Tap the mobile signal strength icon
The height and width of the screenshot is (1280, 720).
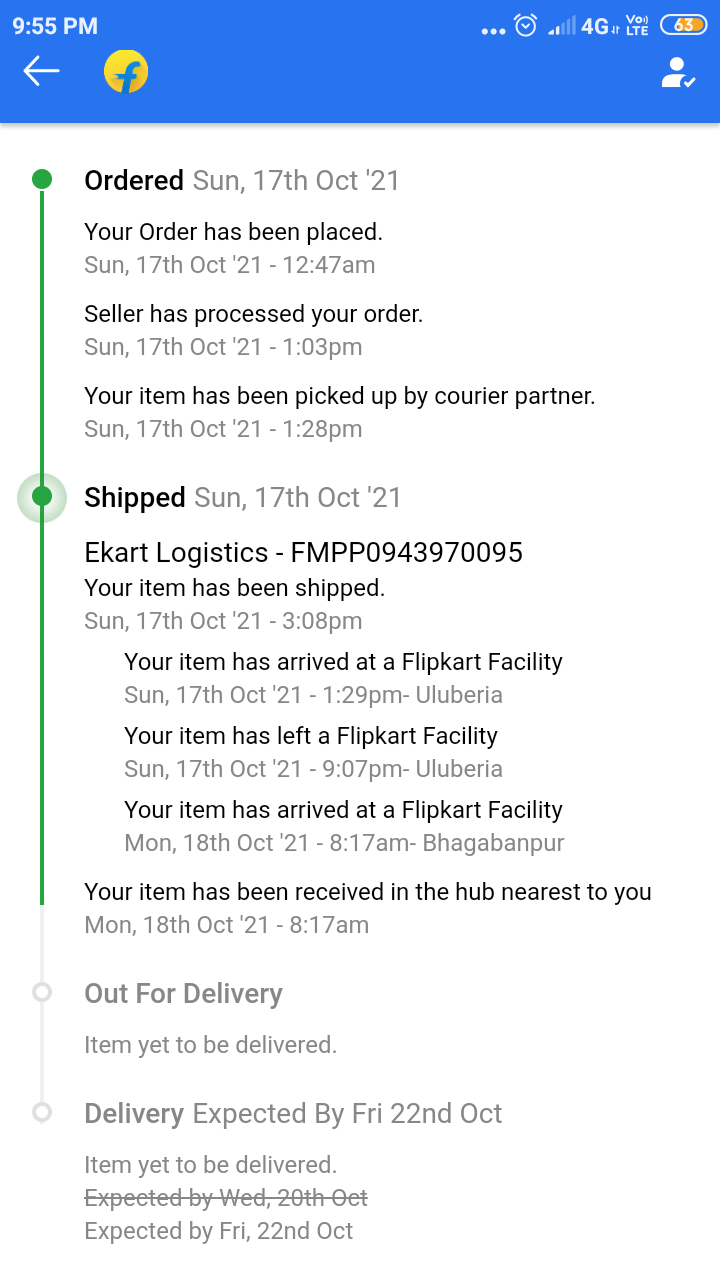point(562,26)
